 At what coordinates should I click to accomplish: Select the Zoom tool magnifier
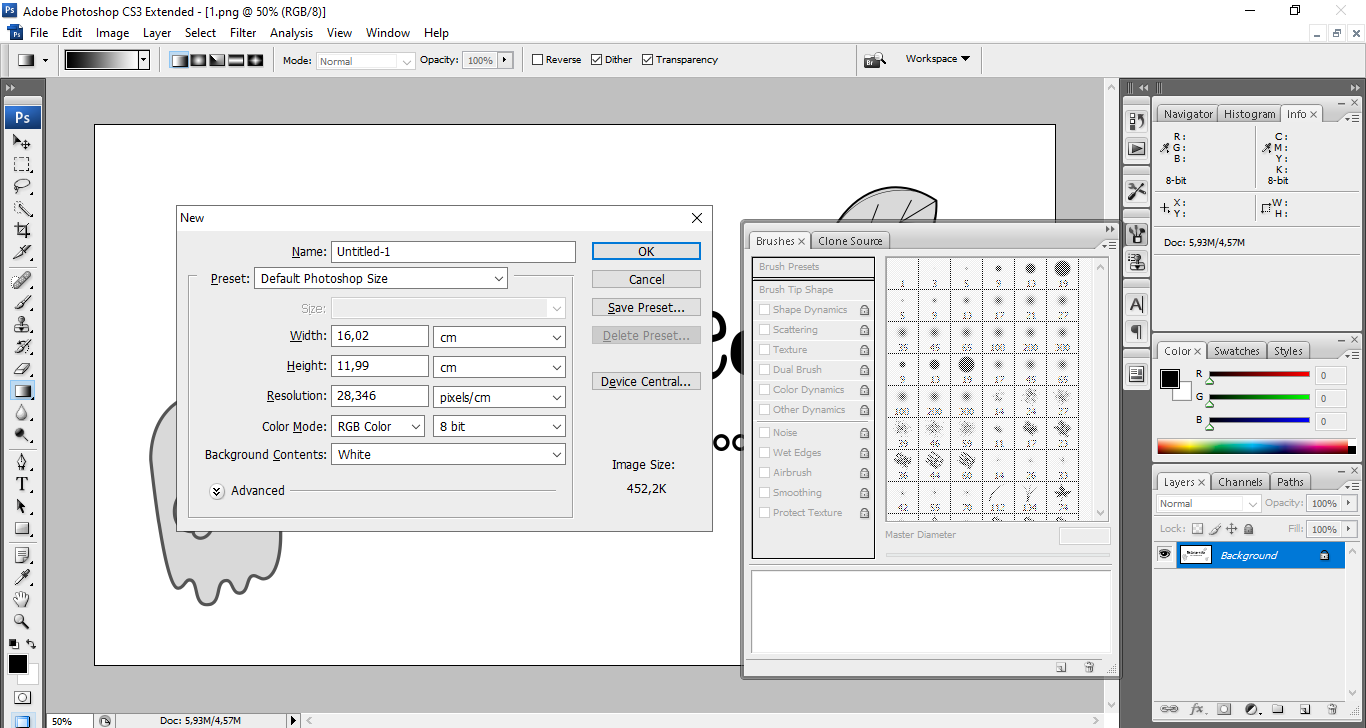pos(22,621)
